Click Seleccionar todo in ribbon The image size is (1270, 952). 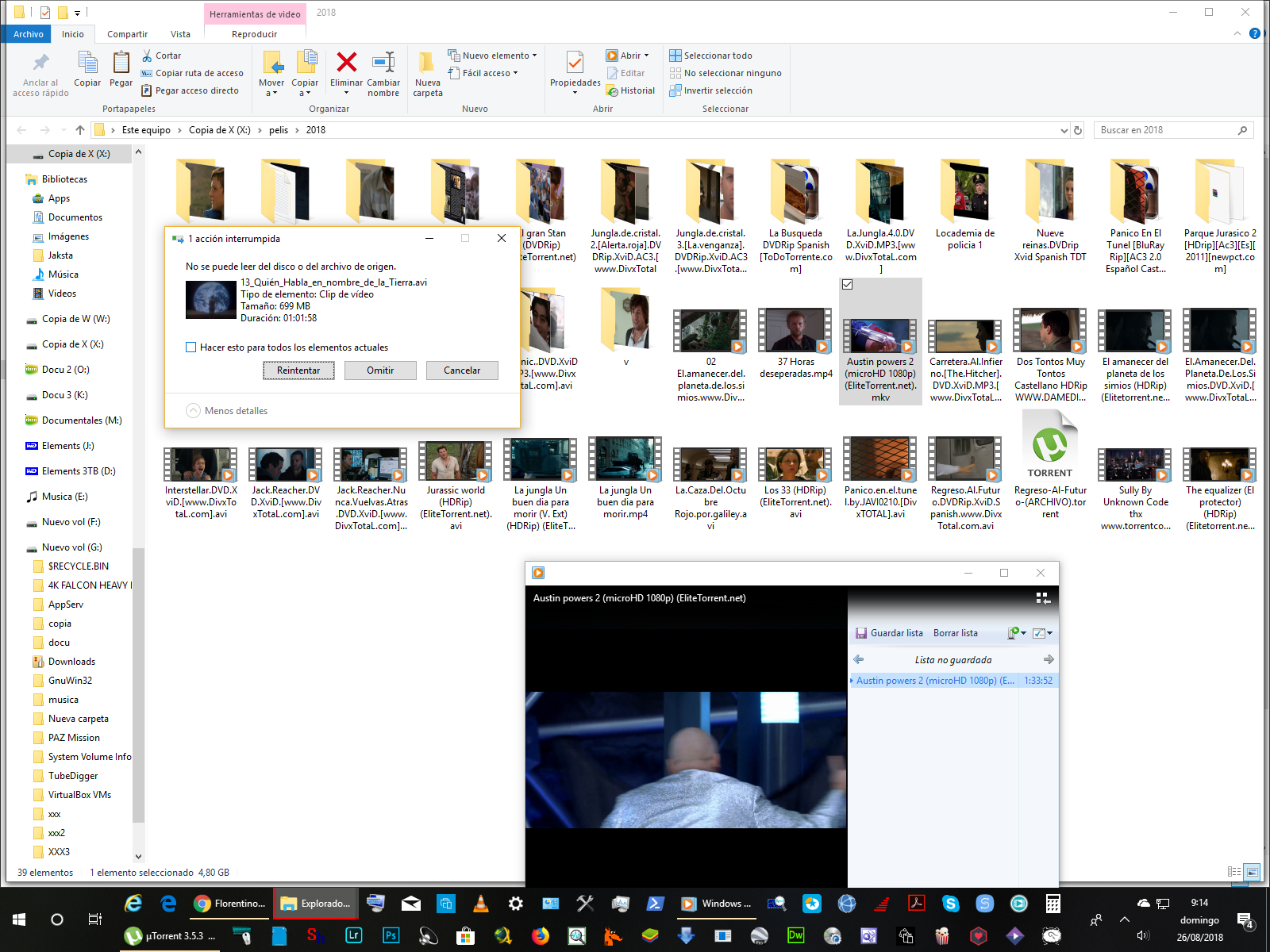[710, 56]
